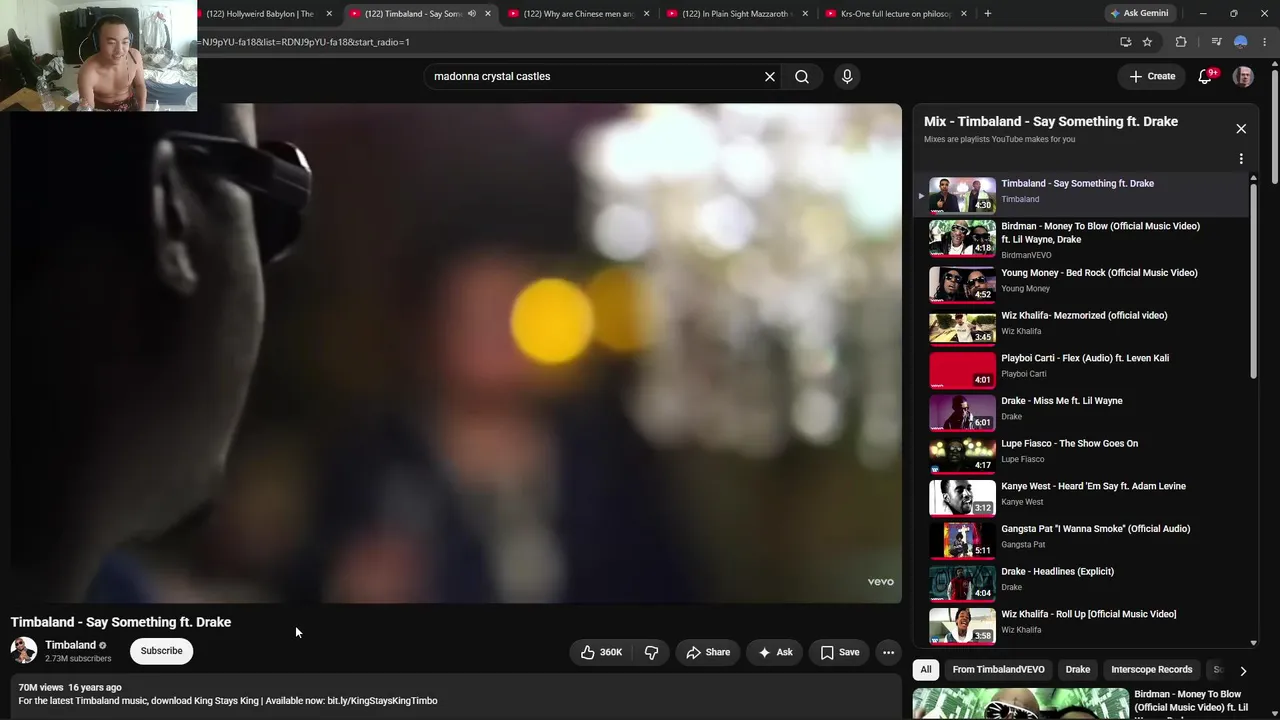Viewport: 1280px width, 720px height.
Task: Close the Hollyweird Babylon tab
Action: tap(329, 14)
